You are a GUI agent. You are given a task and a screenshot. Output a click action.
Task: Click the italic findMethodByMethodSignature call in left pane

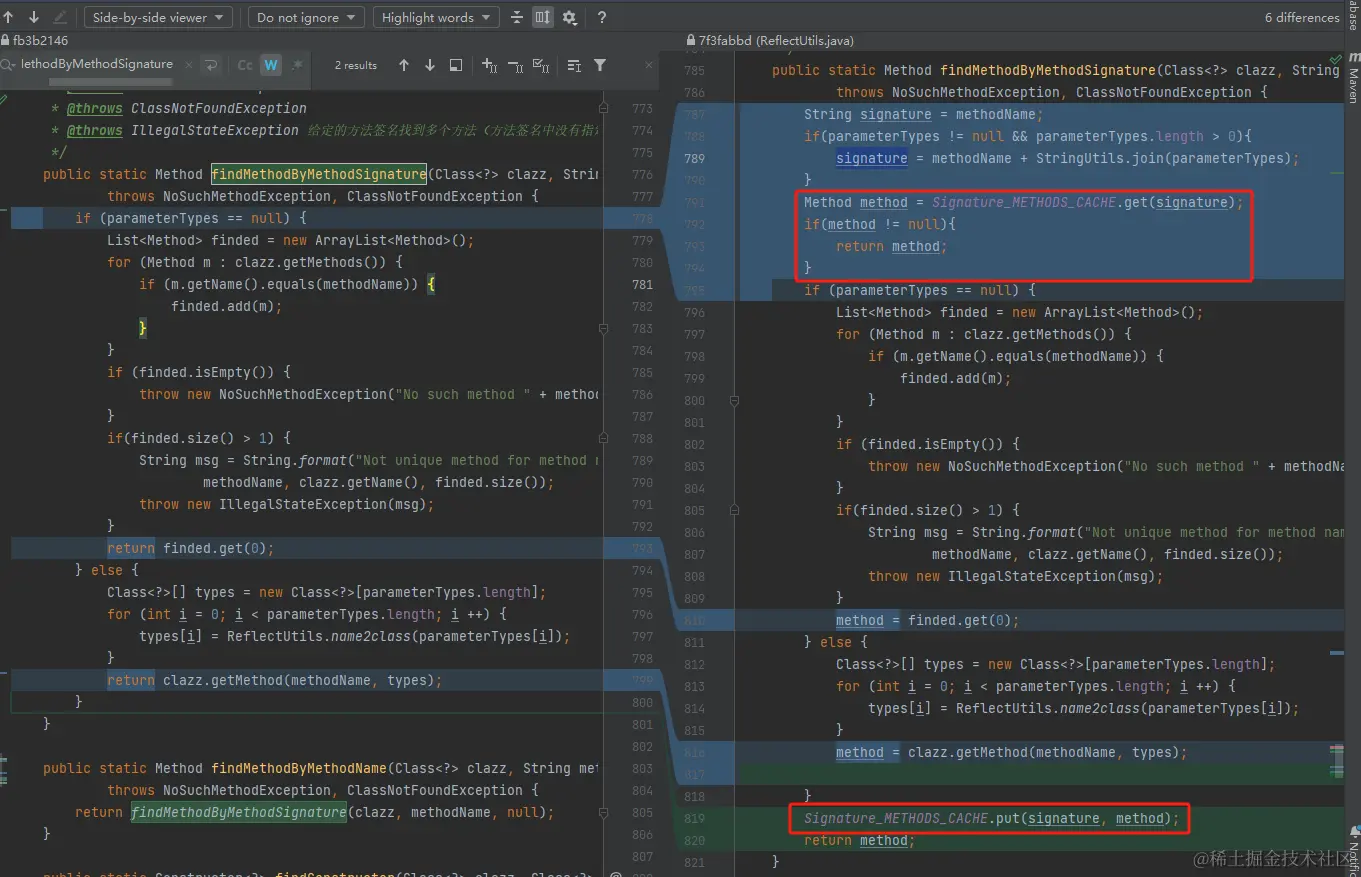click(239, 812)
